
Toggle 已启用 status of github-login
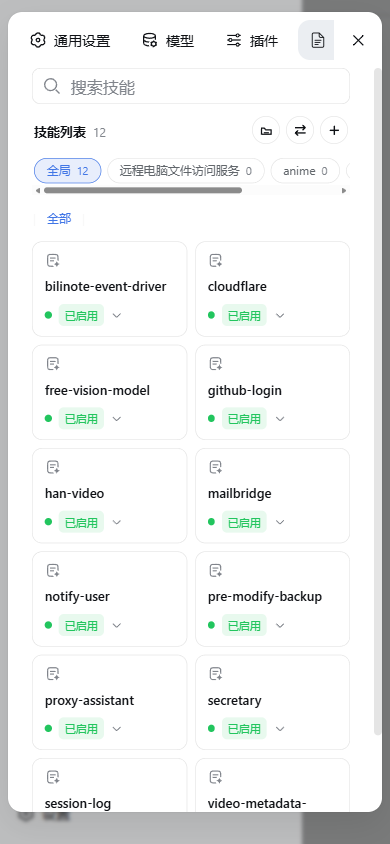pyautogui.click(x=244, y=419)
